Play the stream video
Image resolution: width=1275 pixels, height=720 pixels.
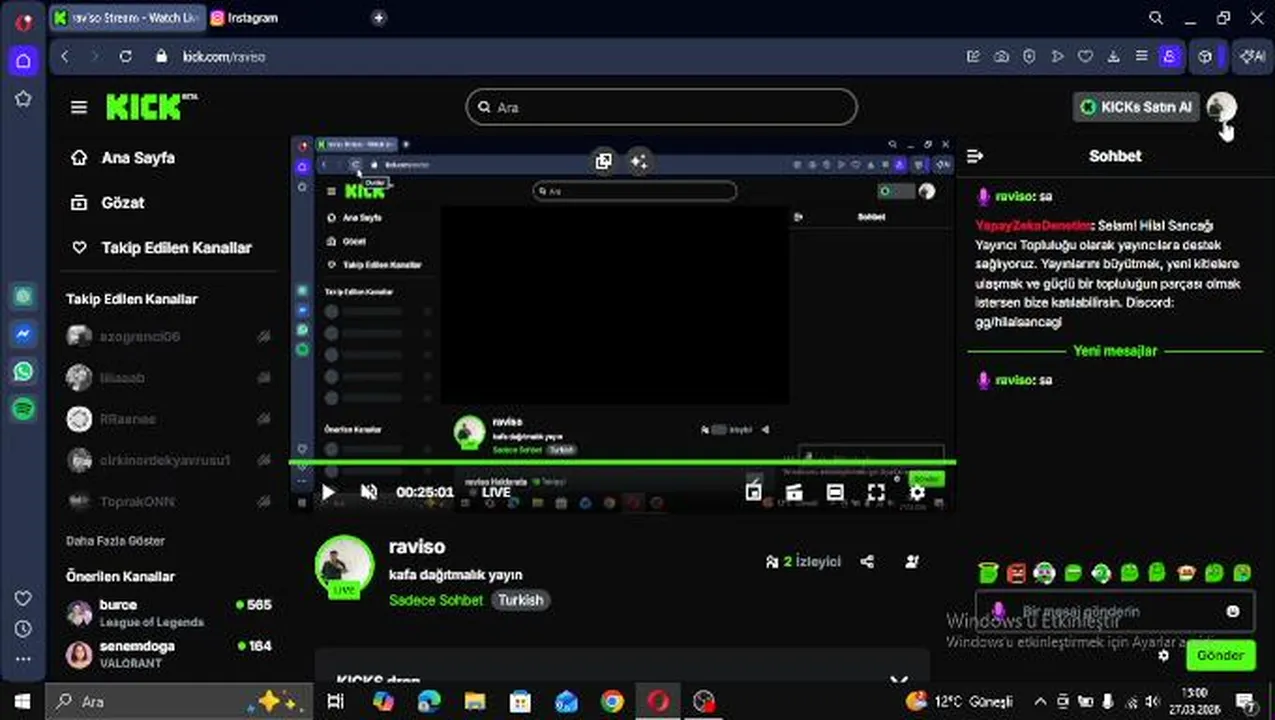pyautogui.click(x=328, y=492)
